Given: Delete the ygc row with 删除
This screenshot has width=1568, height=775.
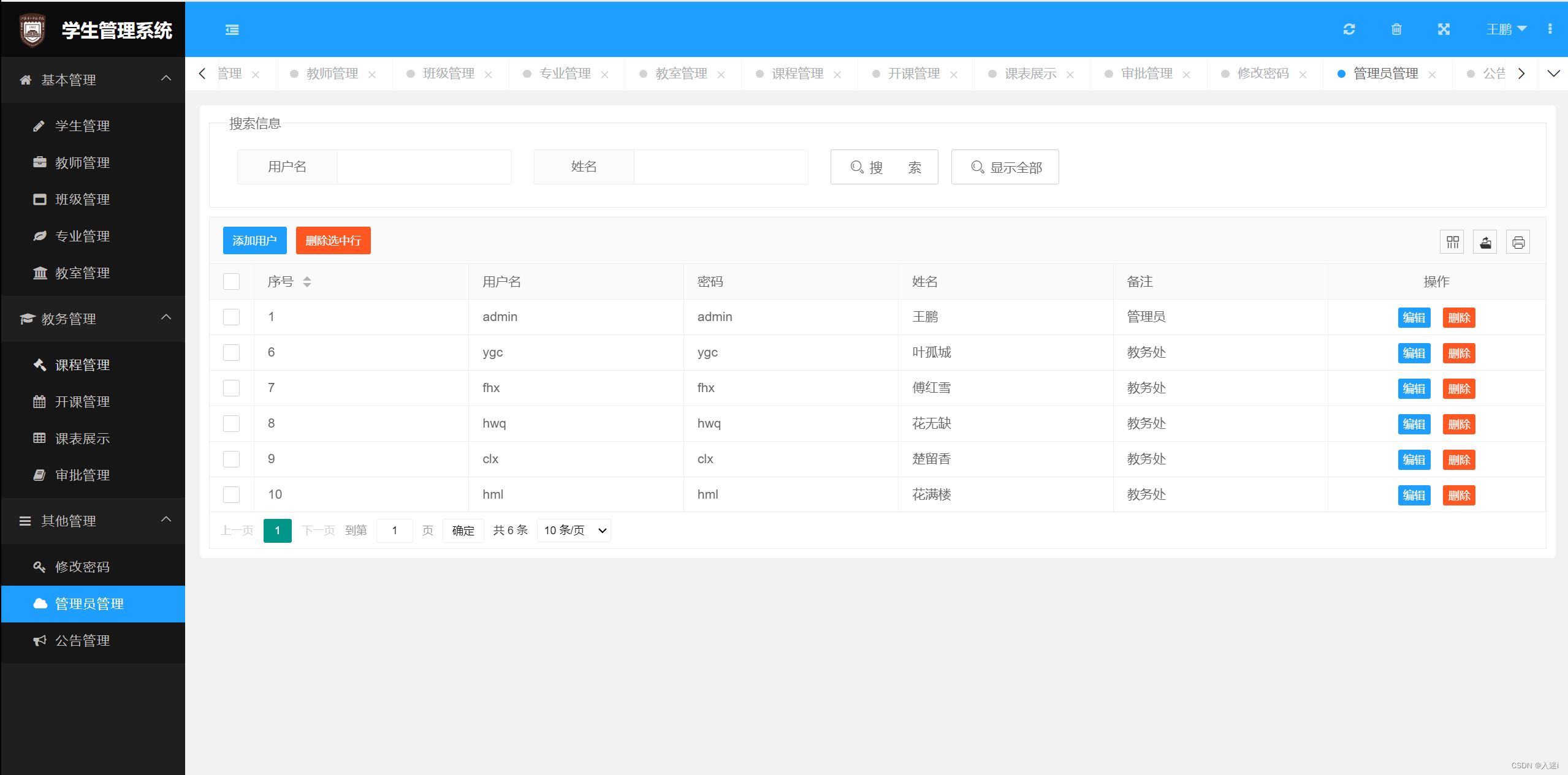Looking at the screenshot, I should [1459, 353].
